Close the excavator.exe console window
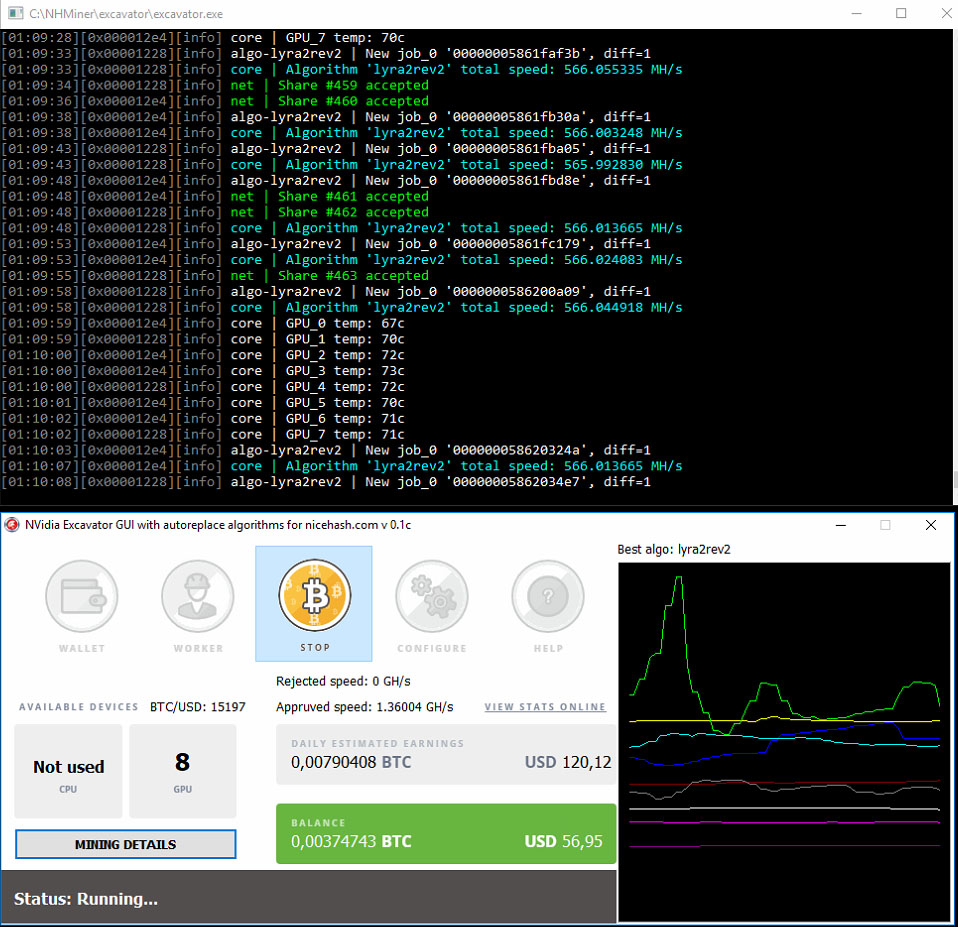 tap(946, 13)
